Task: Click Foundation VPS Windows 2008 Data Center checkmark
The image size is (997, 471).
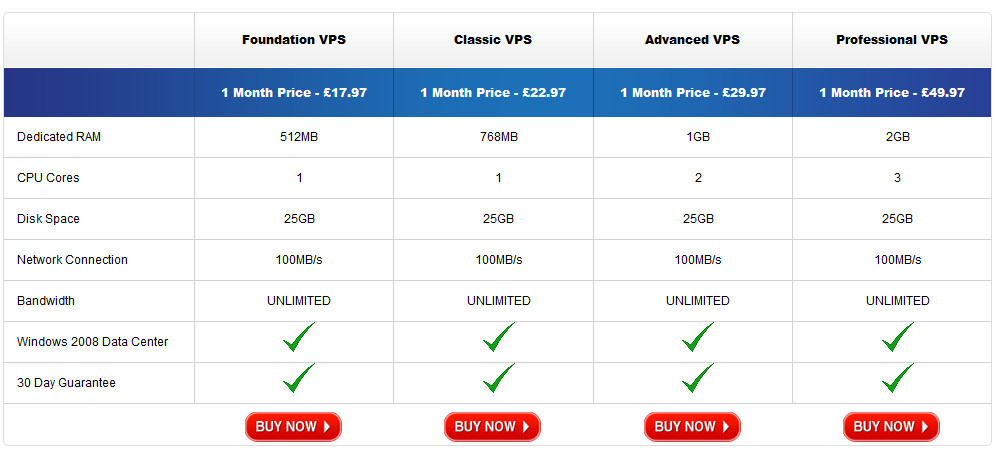Action: (299, 337)
